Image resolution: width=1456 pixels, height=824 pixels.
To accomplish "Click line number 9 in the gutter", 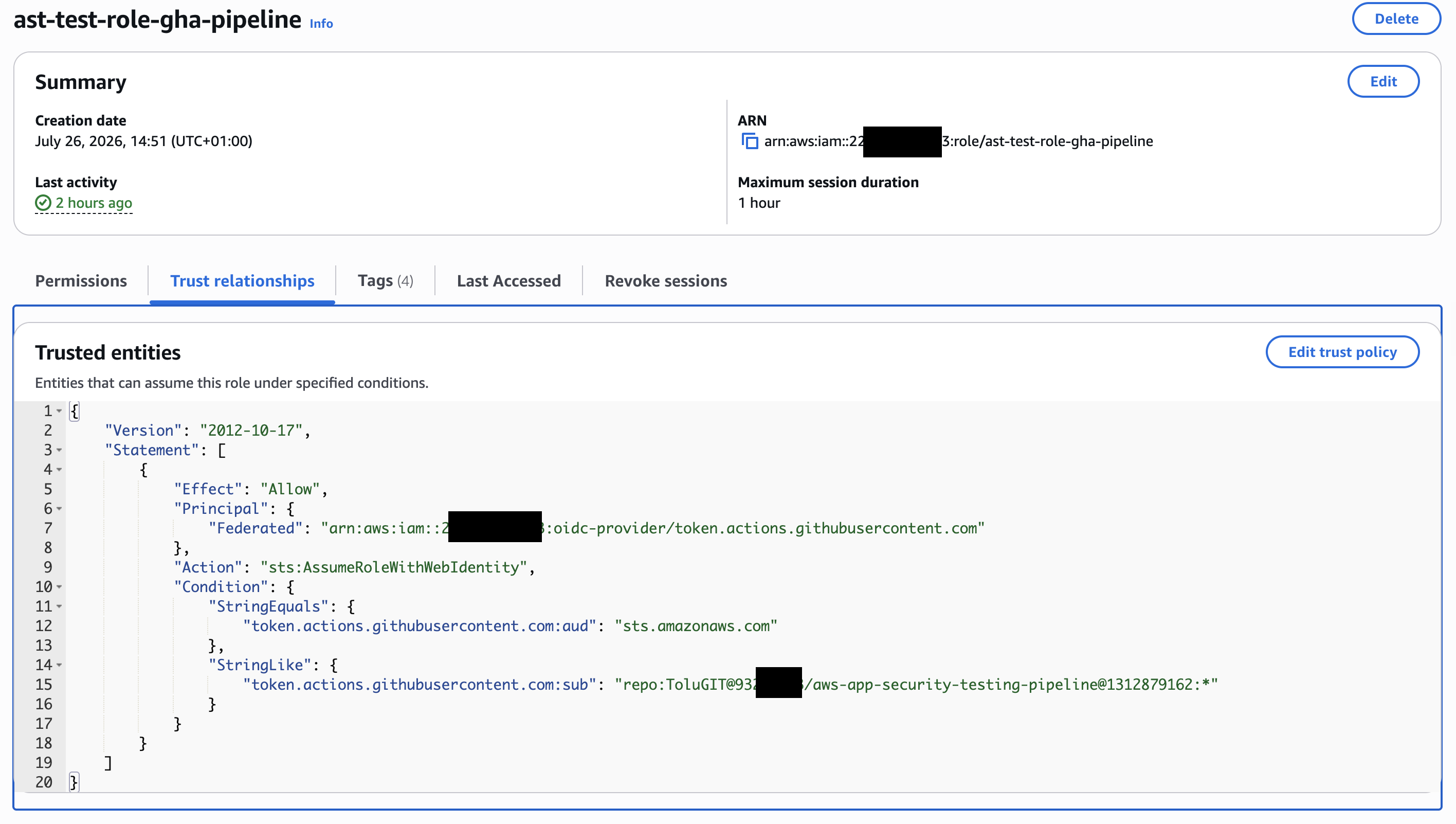I will (x=47, y=567).
